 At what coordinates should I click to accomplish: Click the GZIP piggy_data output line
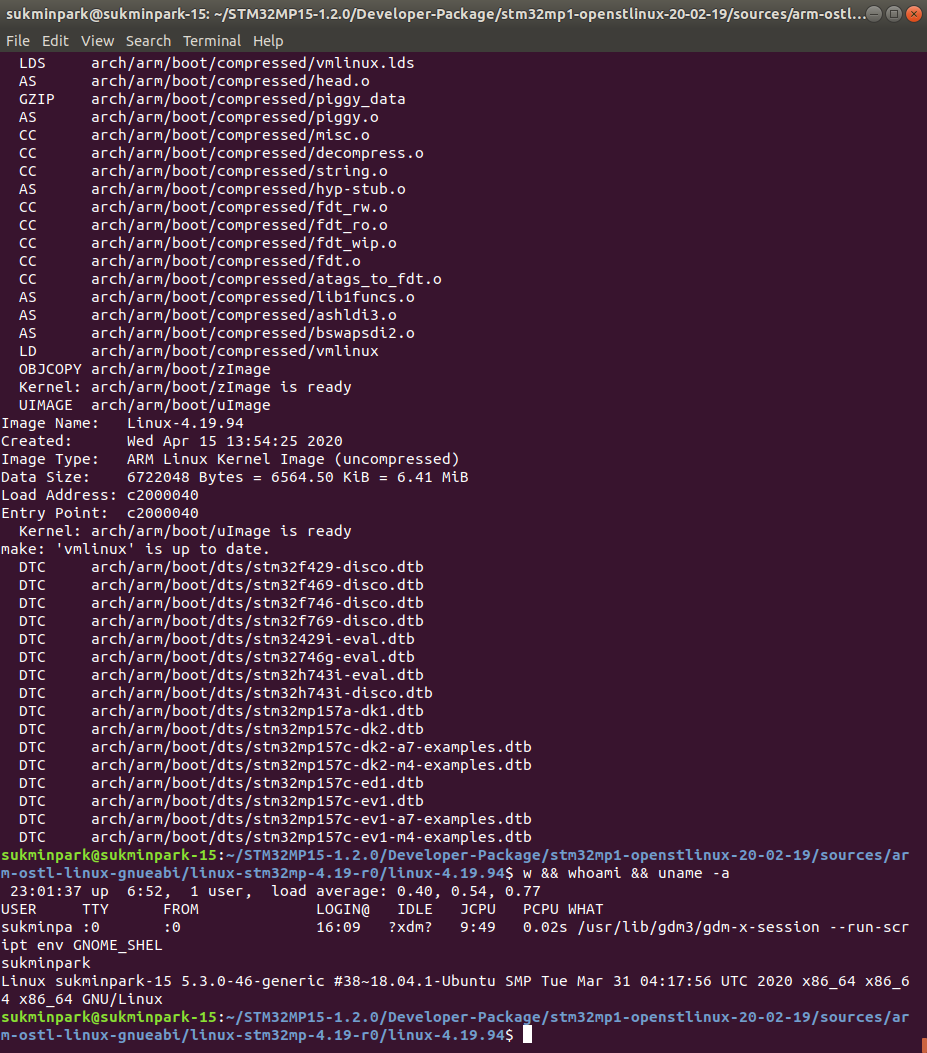pos(212,99)
